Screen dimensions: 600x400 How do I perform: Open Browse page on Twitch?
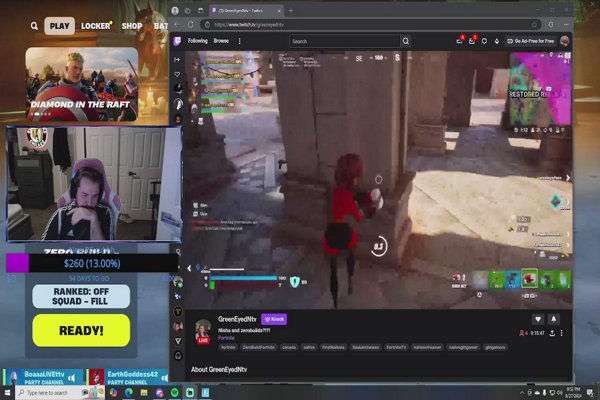(x=221, y=41)
